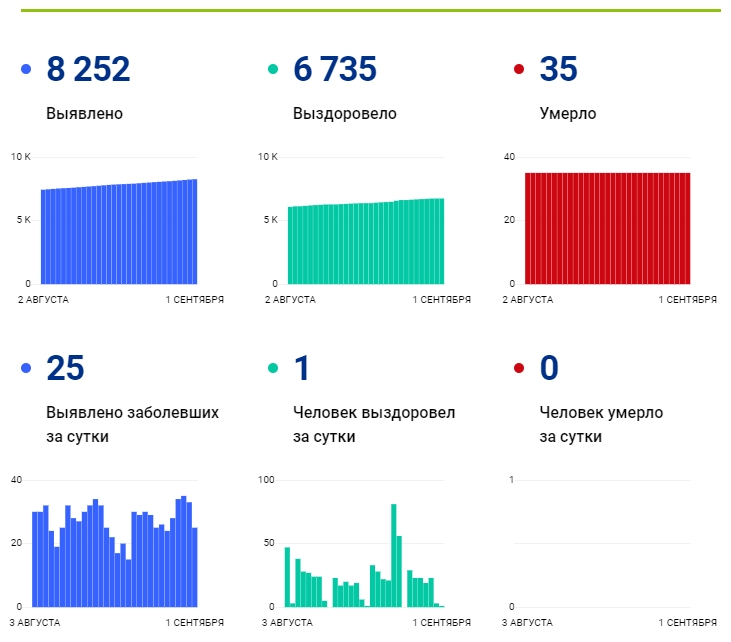Click the 1 axis label of daily deaths chart

tap(512, 480)
